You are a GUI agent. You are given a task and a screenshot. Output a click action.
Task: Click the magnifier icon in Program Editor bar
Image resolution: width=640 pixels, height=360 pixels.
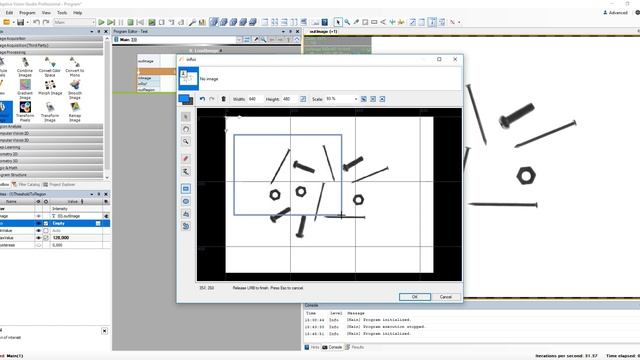(x=264, y=40)
